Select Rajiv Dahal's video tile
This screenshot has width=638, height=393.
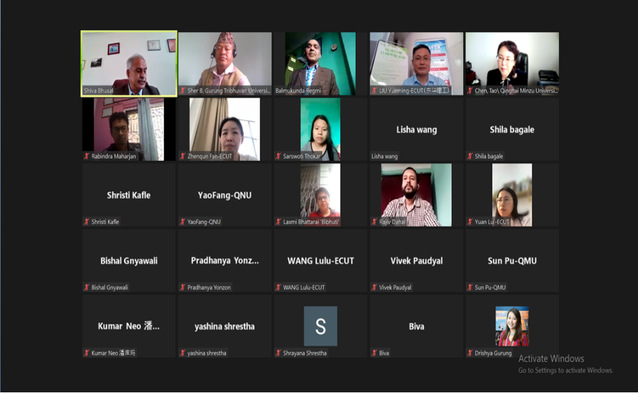point(416,195)
